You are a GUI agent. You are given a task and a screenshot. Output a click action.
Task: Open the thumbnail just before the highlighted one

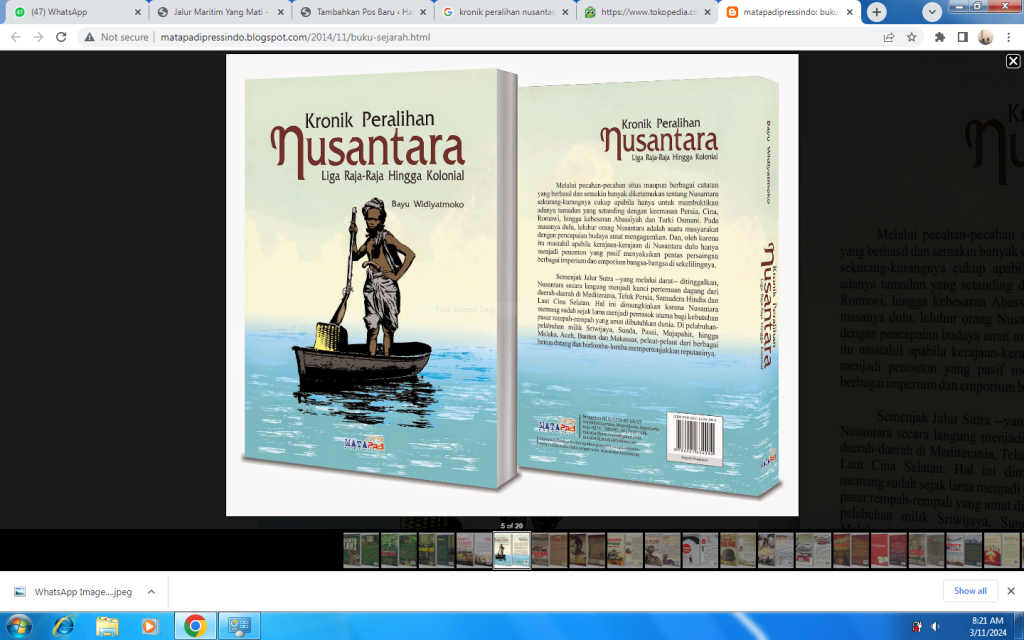474,550
